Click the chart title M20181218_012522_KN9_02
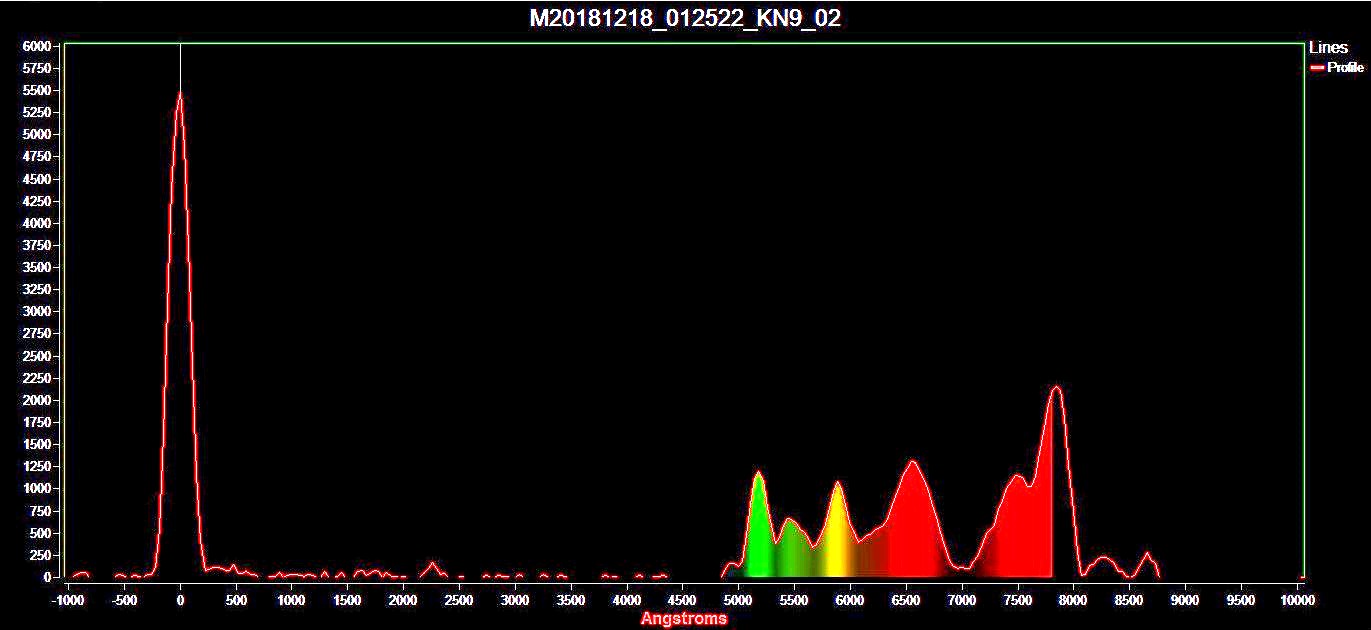 pyautogui.click(x=685, y=18)
